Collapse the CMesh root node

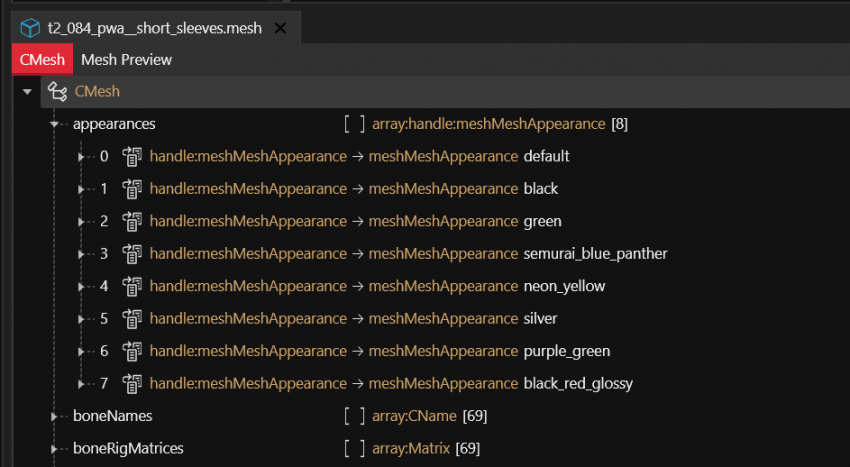click(26, 92)
